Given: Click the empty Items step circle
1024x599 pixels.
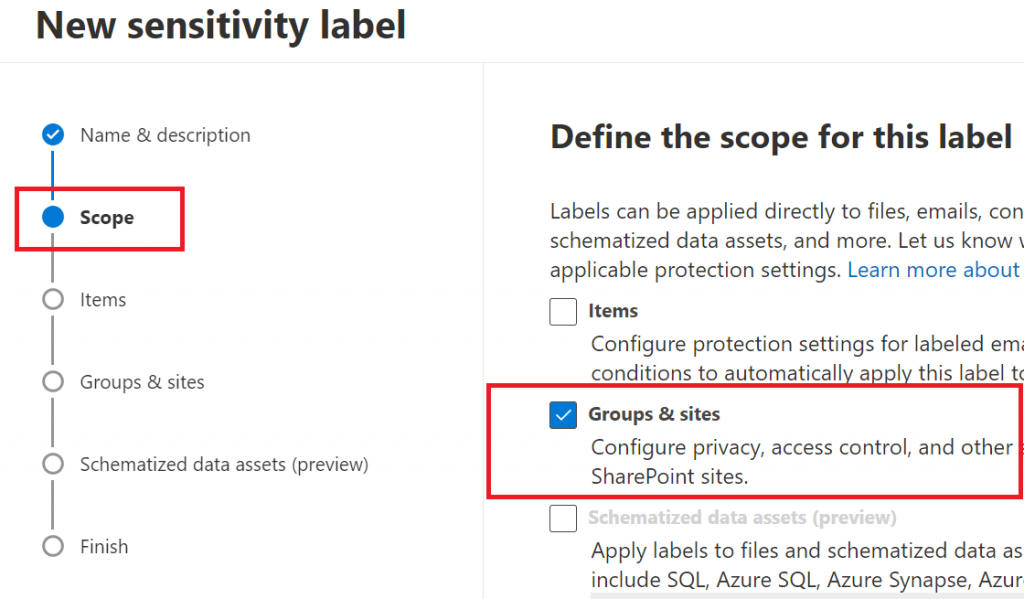Looking at the screenshot, I should click(53, 299).
